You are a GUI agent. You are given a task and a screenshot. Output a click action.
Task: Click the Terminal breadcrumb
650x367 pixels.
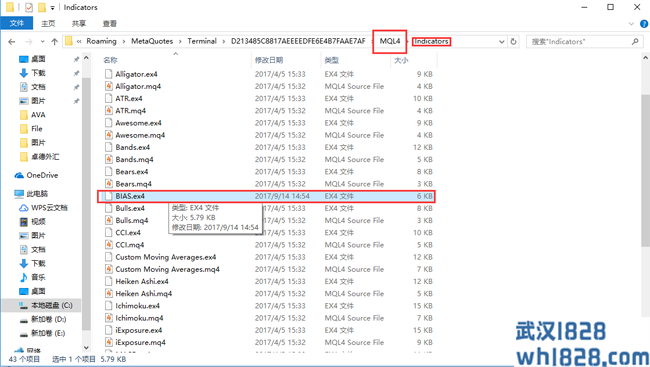point(202,41)
